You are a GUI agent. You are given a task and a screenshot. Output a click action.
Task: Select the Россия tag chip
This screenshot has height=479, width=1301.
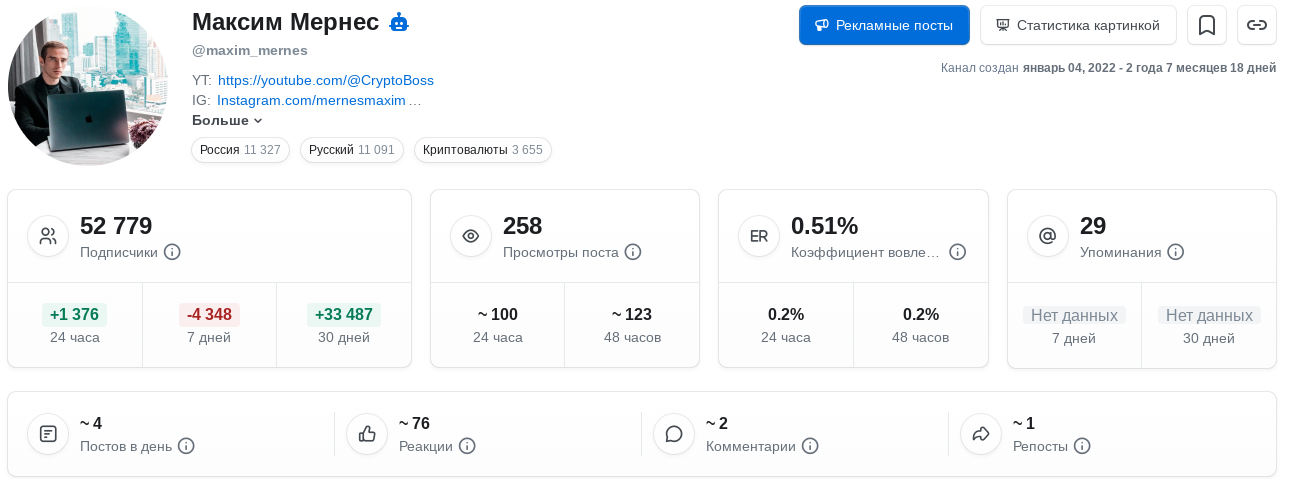click(x=240, y=150)
